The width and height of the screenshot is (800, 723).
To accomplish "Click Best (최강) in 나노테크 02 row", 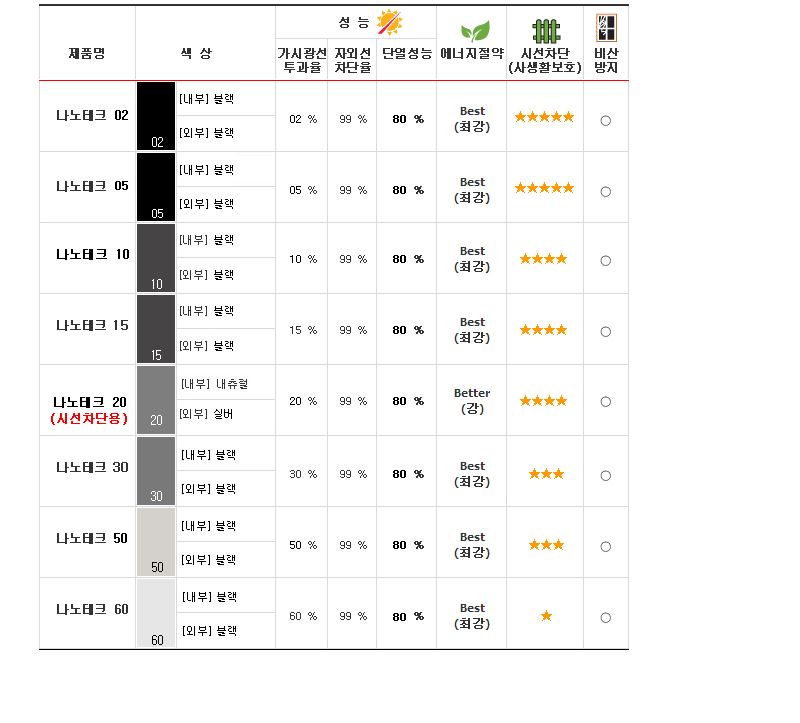I will pos(472,119).
